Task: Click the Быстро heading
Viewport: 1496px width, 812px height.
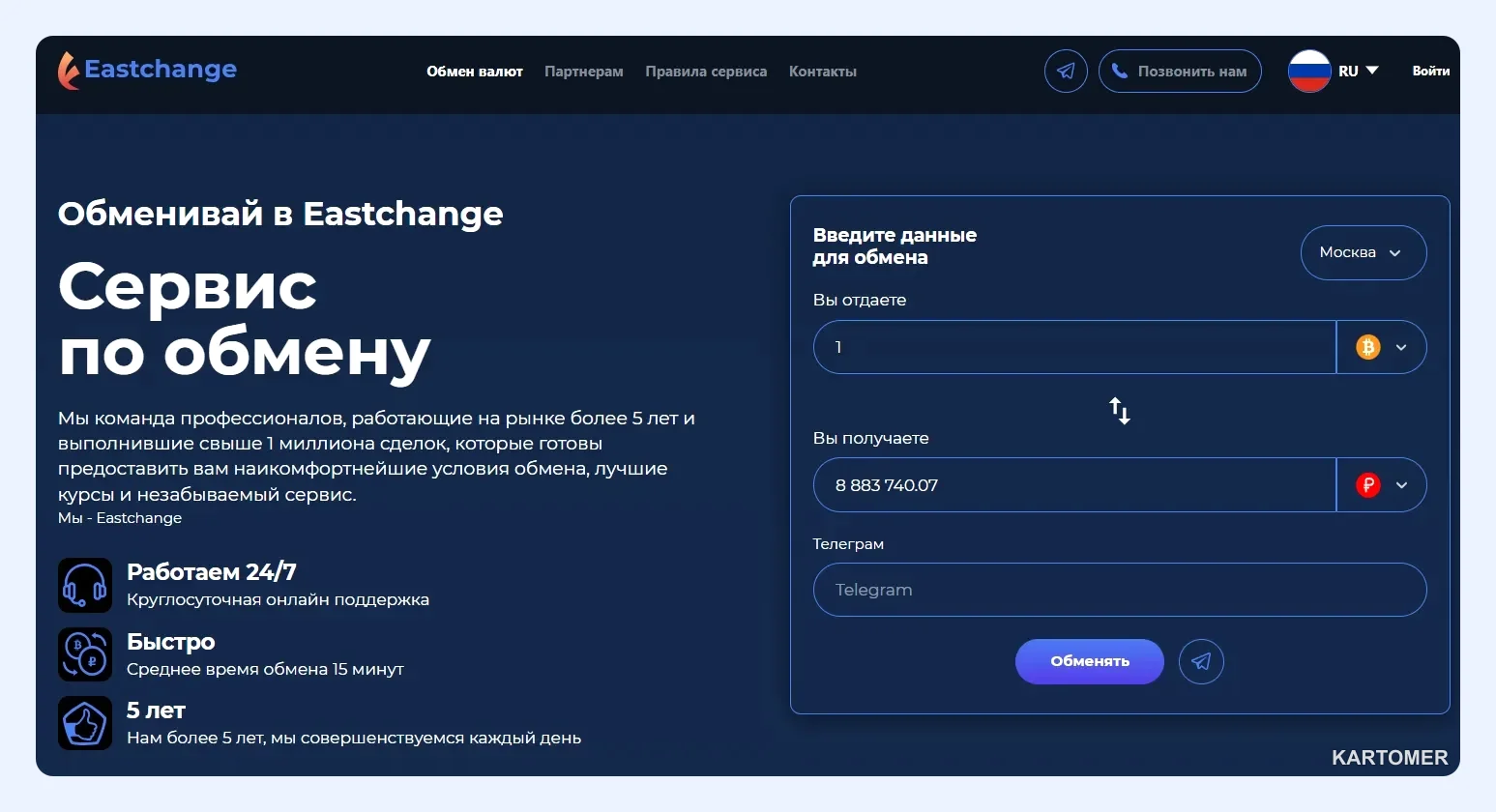Action: 171,642
